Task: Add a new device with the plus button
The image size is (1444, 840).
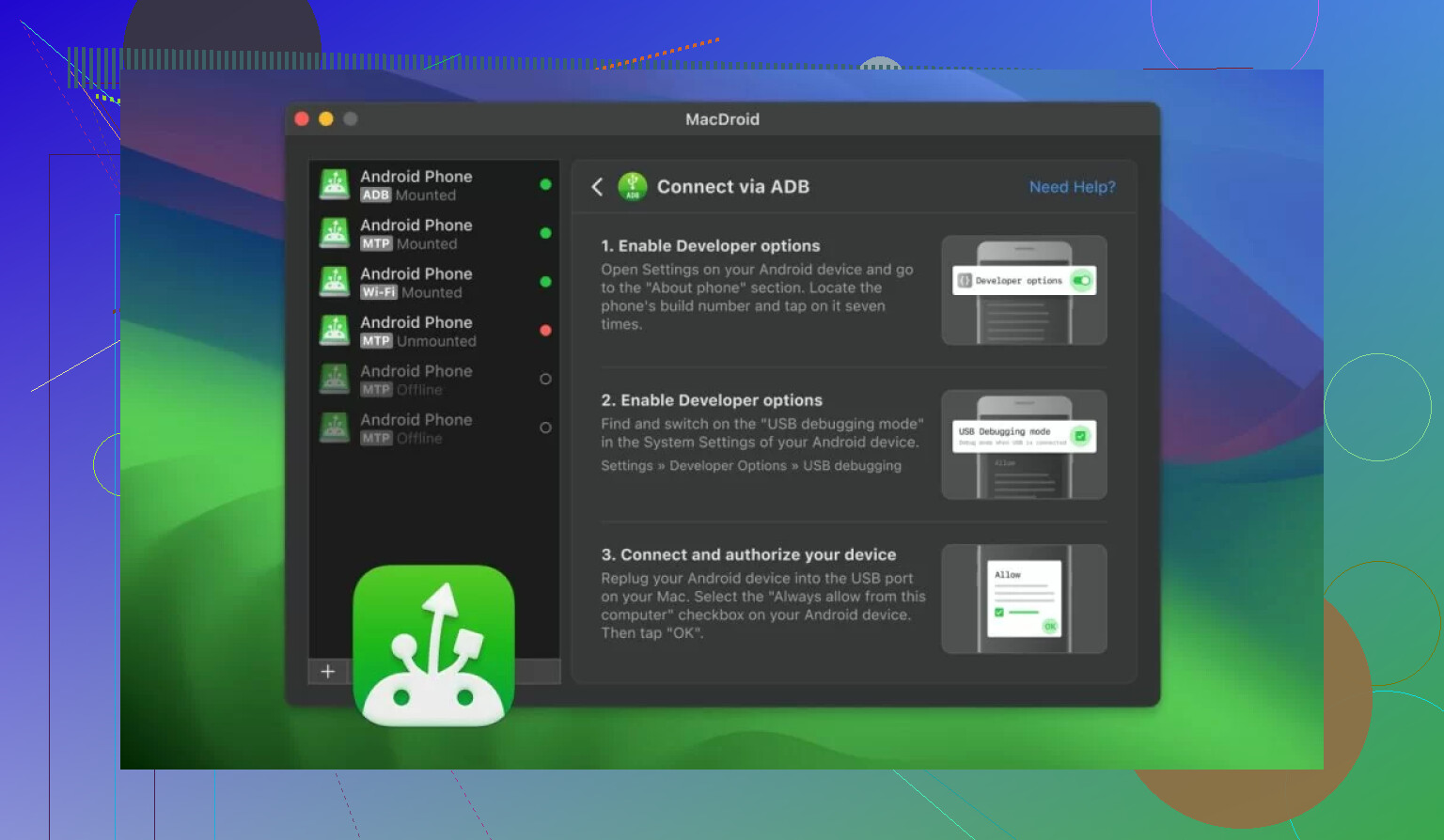Action: coord(328,671)
